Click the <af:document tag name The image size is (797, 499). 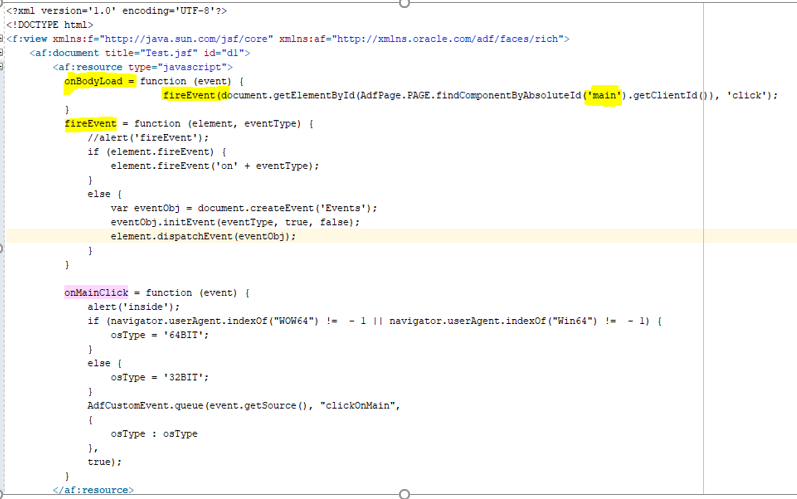[65, 53]
